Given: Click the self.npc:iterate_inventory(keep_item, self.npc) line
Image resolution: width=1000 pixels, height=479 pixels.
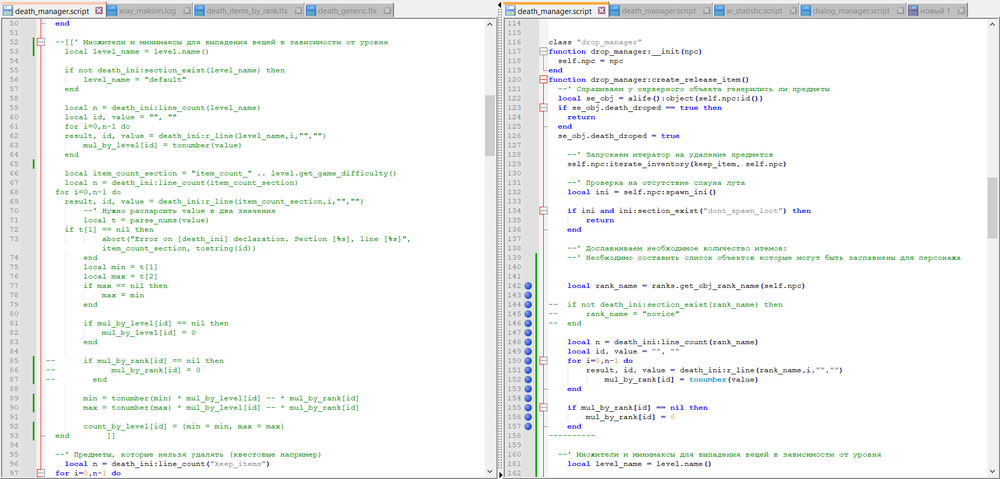Looking at the screenshot, I should (x=676, y=164).
